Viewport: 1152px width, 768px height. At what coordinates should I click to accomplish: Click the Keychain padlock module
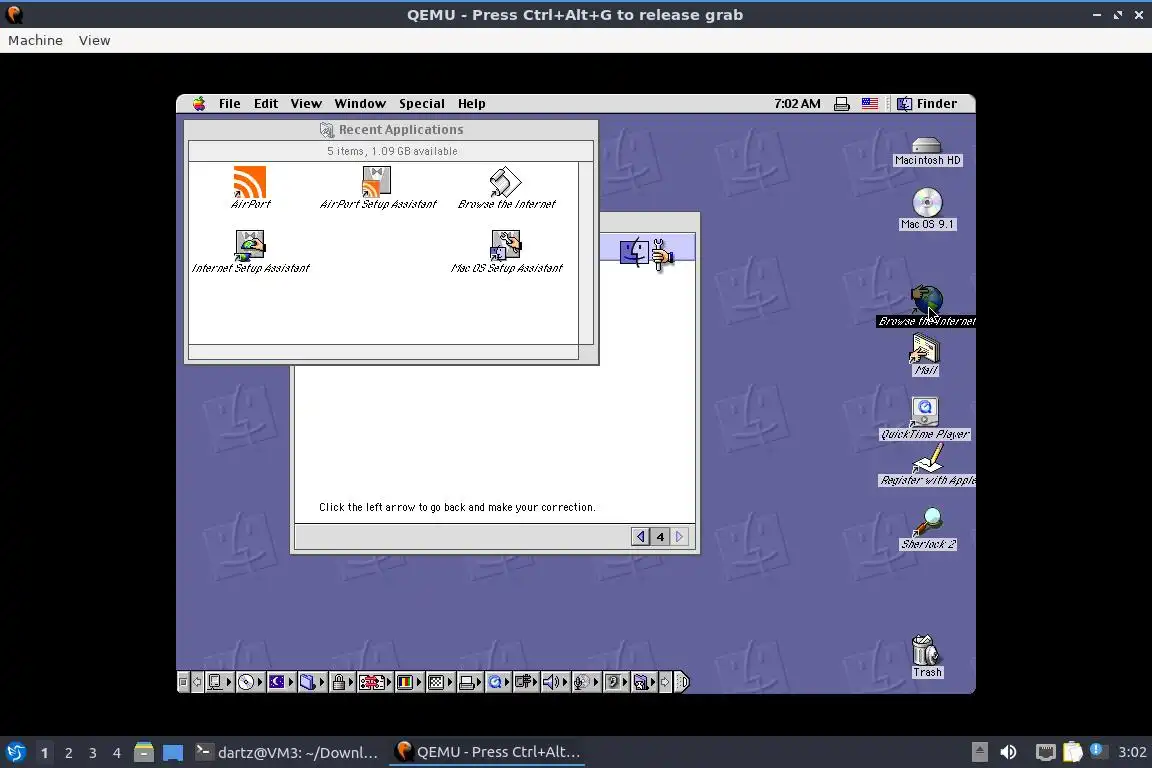tap(339, 682)
